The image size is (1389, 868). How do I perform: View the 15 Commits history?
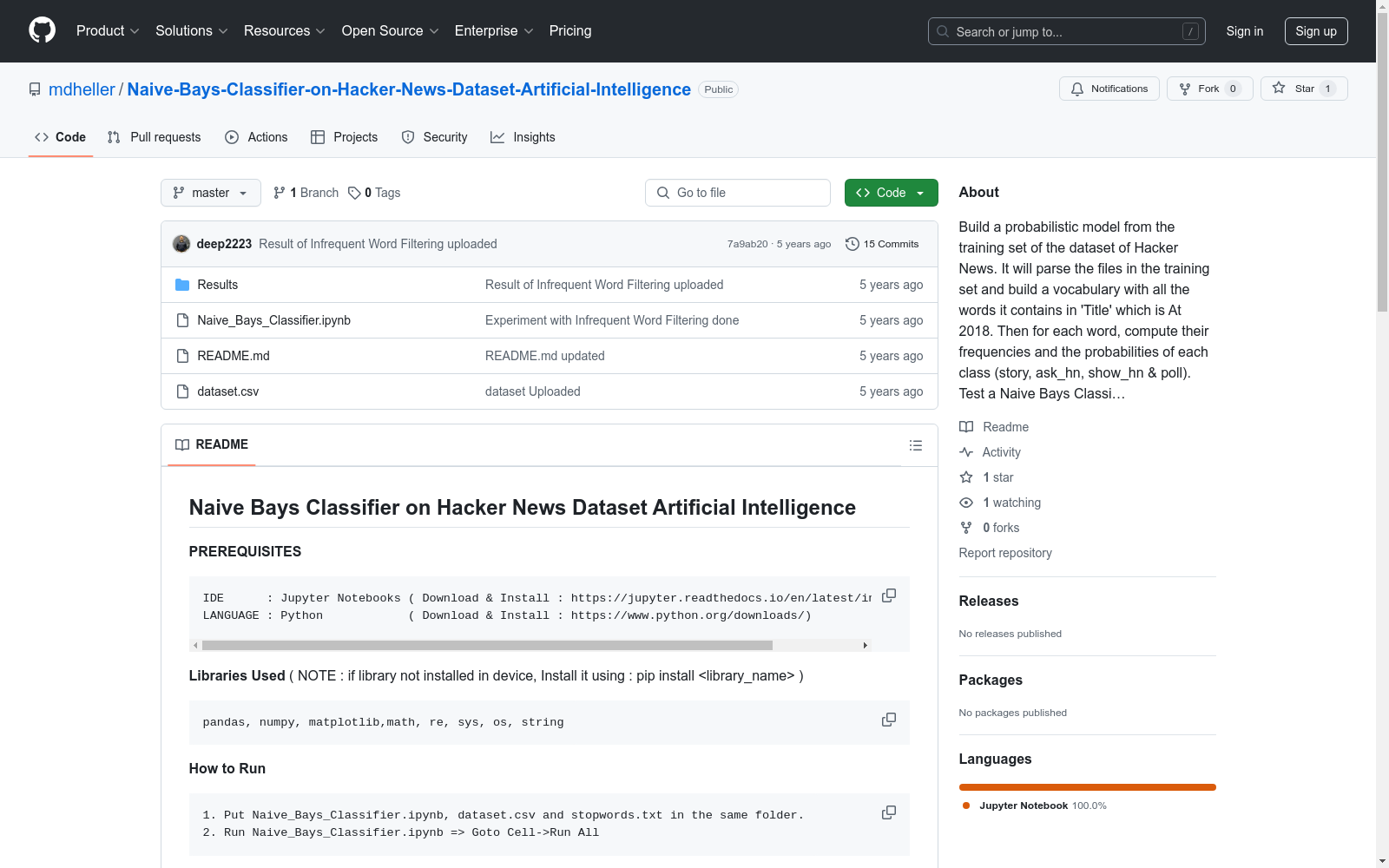[x=882, y=244]
